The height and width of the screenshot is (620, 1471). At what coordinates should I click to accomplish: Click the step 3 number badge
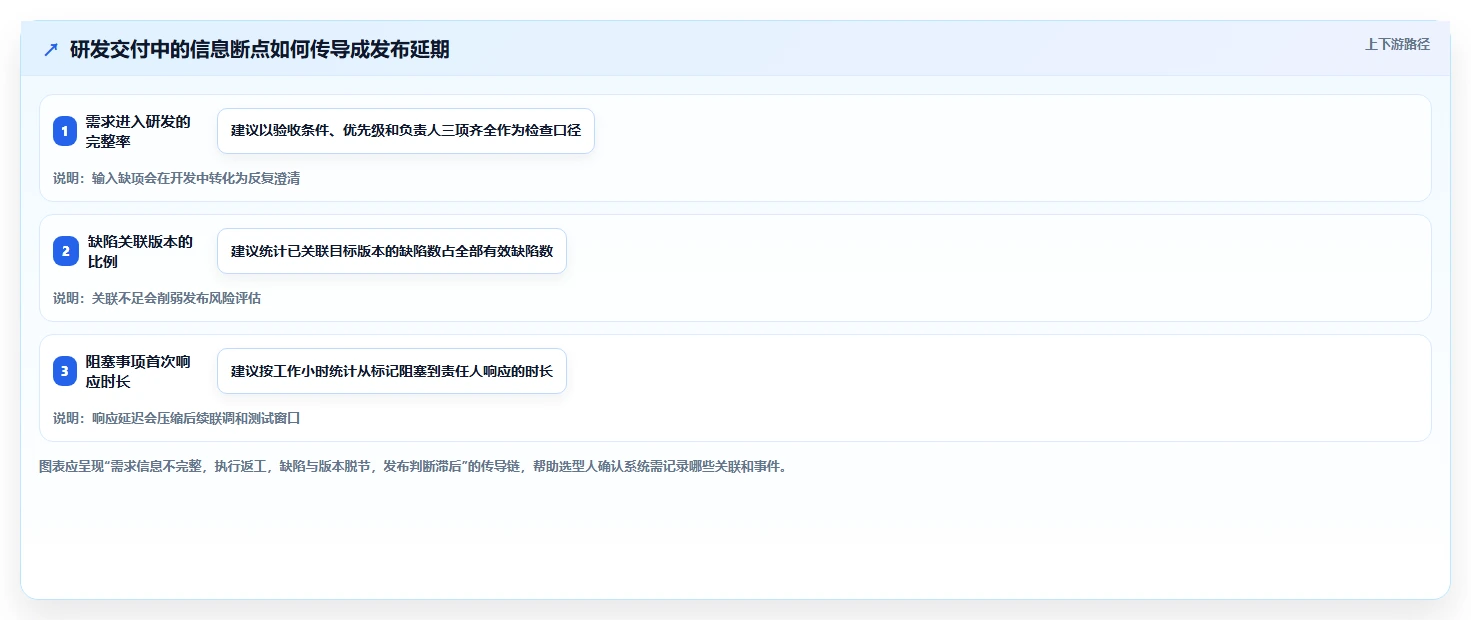pyautogui.click(x=65, y=371)
